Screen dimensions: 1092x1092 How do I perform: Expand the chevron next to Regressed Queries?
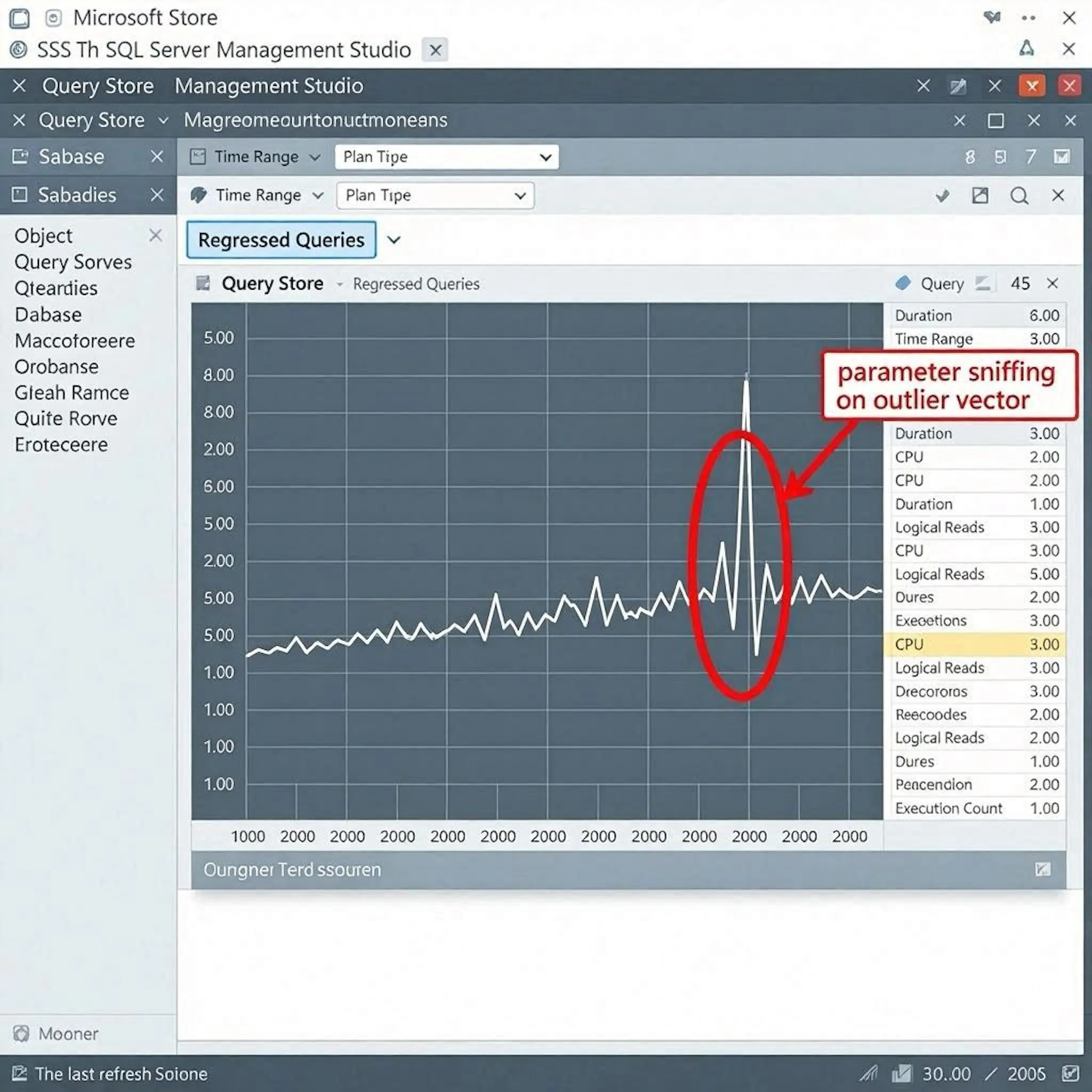pos(394,239)
